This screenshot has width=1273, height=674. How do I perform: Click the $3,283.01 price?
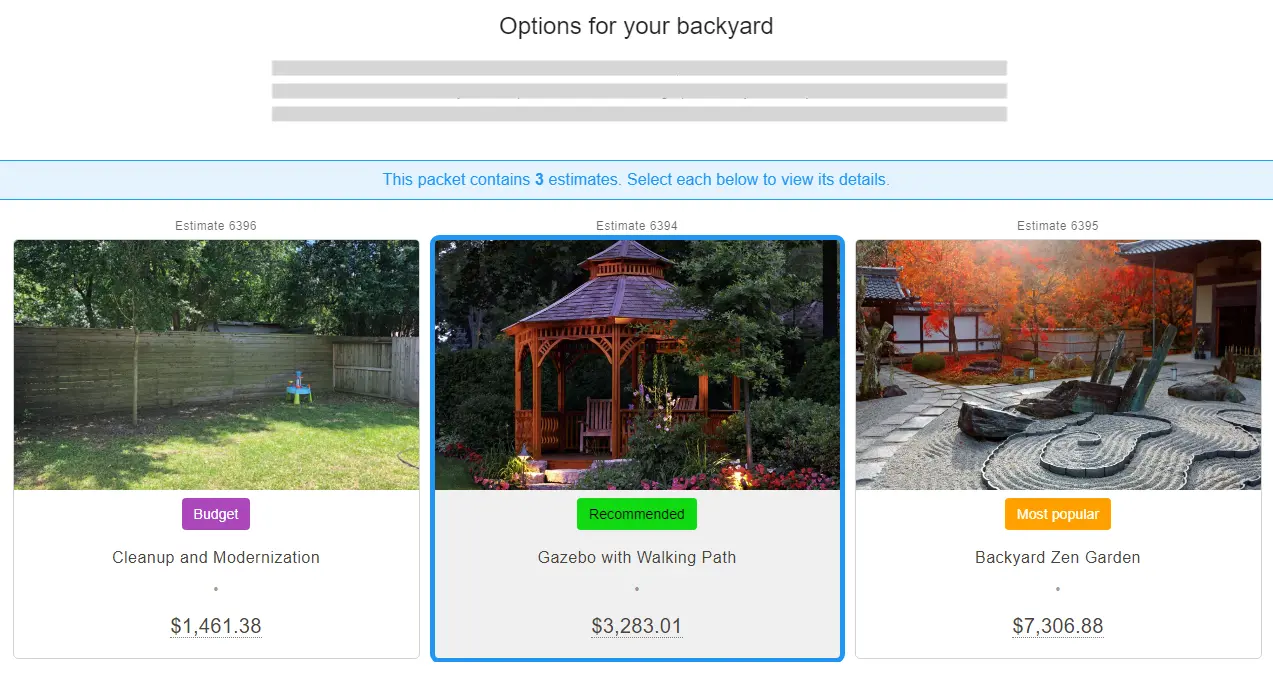637,627
